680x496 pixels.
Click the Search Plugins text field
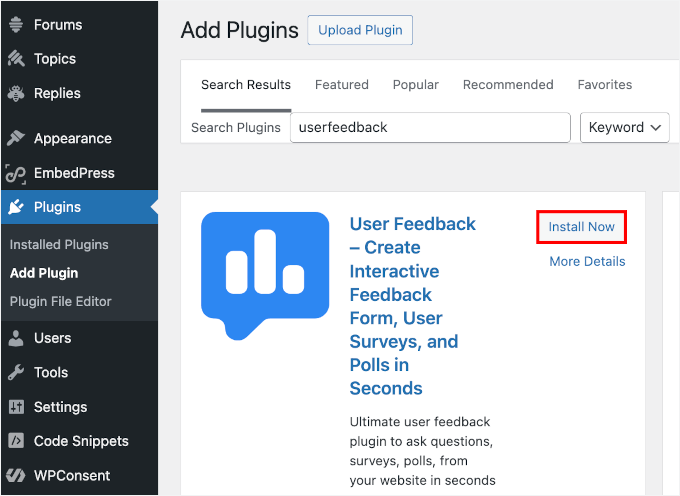[x=430, y=128]
